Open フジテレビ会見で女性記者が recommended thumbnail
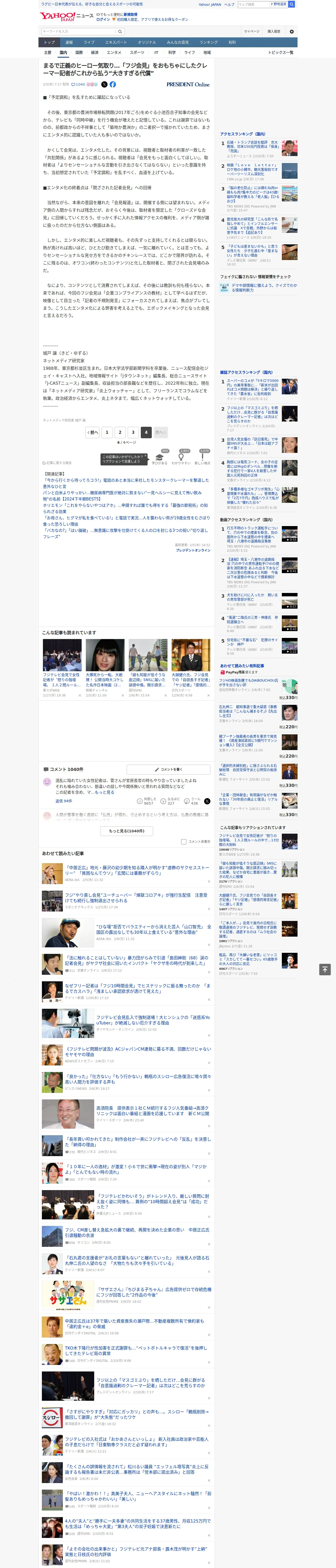 [62, 655]
